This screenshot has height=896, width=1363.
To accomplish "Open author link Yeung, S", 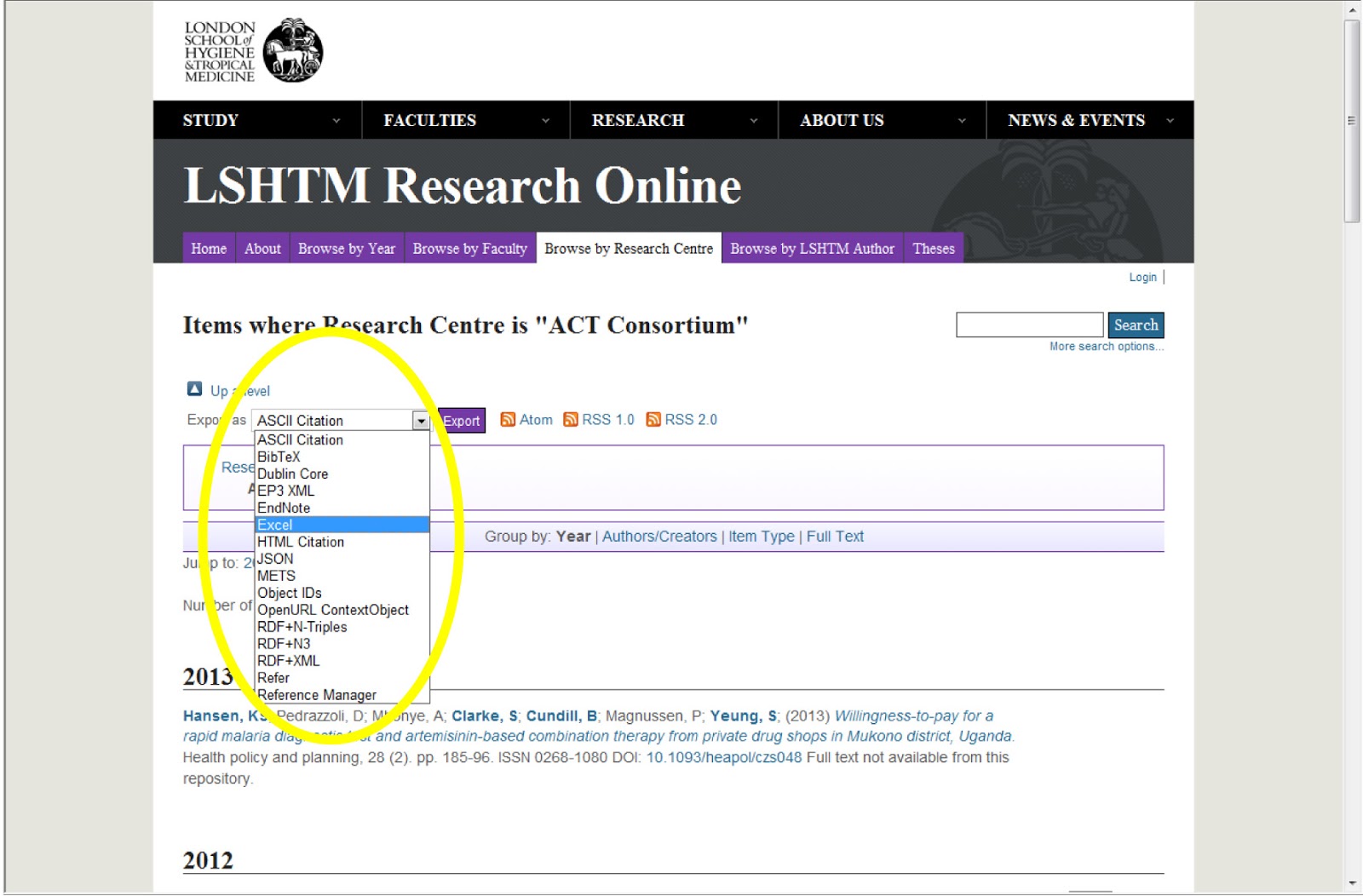I will (x=744, y=715).
